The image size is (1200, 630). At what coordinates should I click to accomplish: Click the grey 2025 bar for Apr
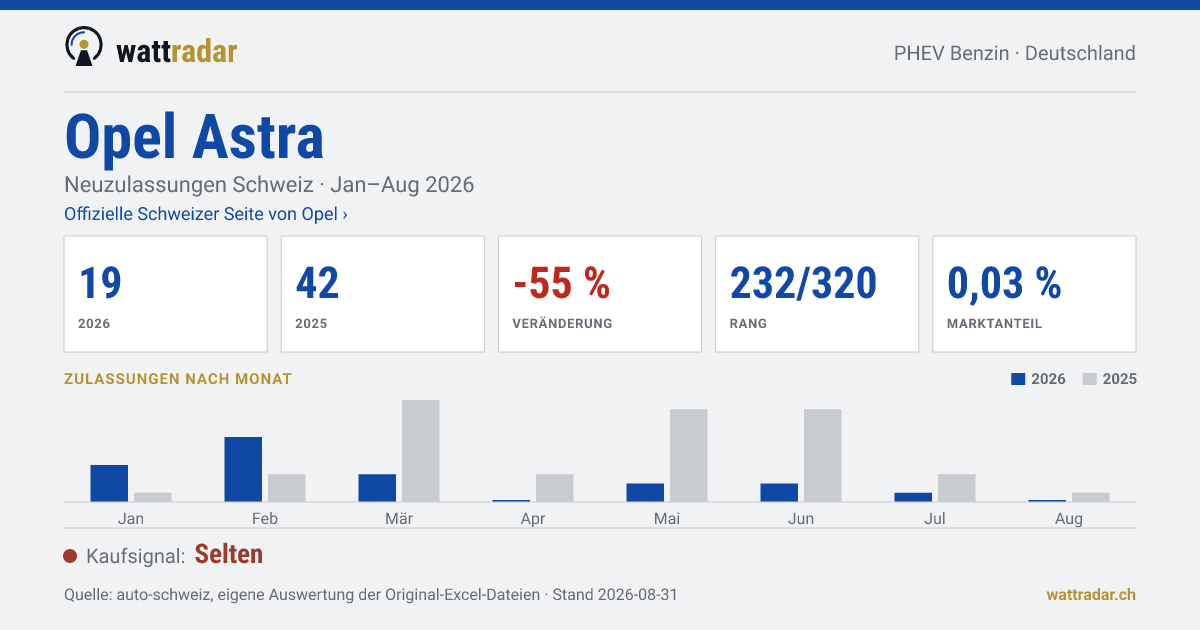click(555, 488)
